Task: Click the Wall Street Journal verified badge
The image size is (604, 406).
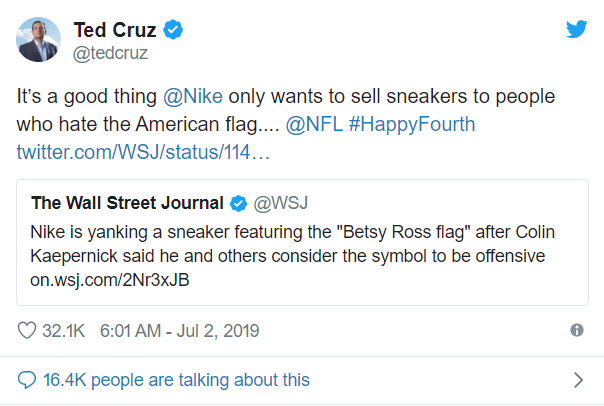Action: 238,203
